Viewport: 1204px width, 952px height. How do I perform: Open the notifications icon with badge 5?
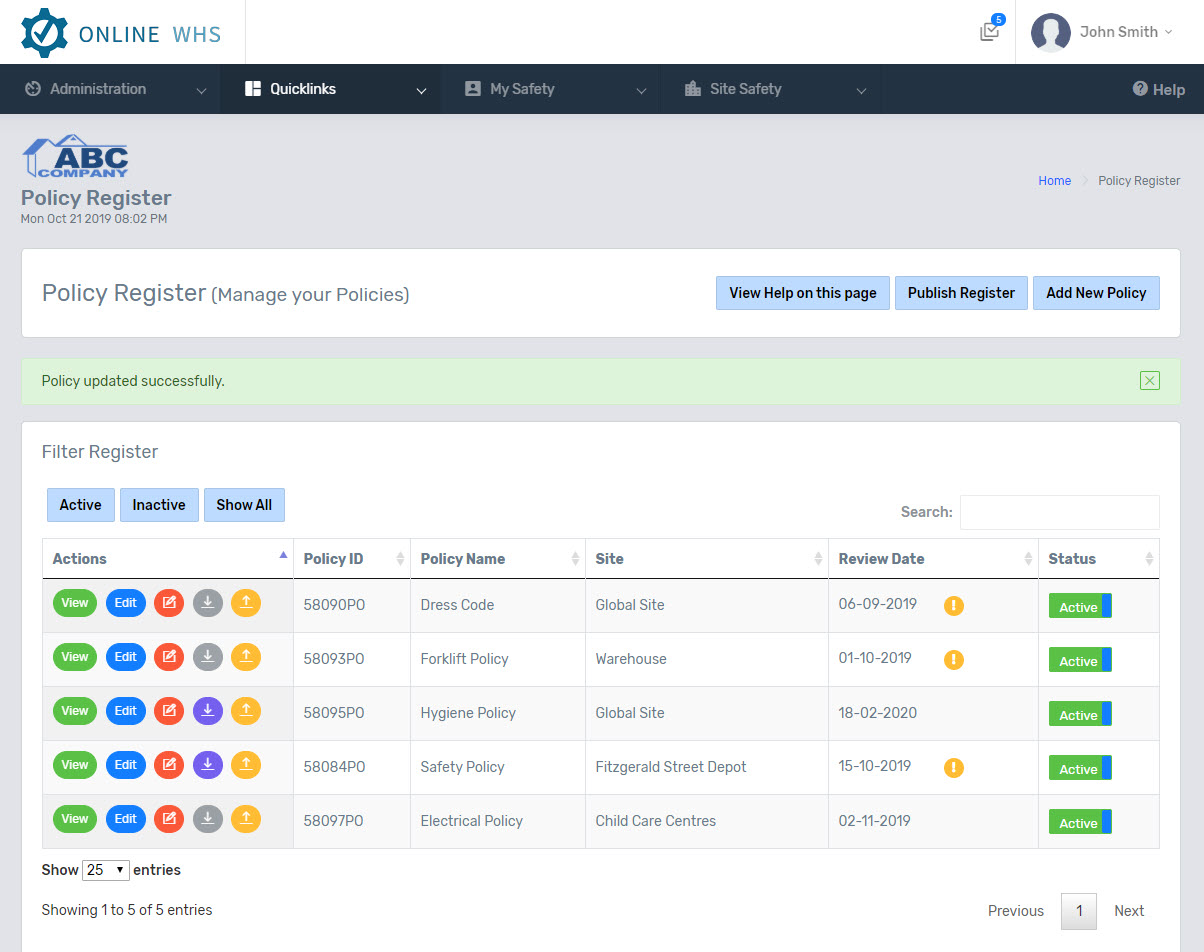coord(990,31)
